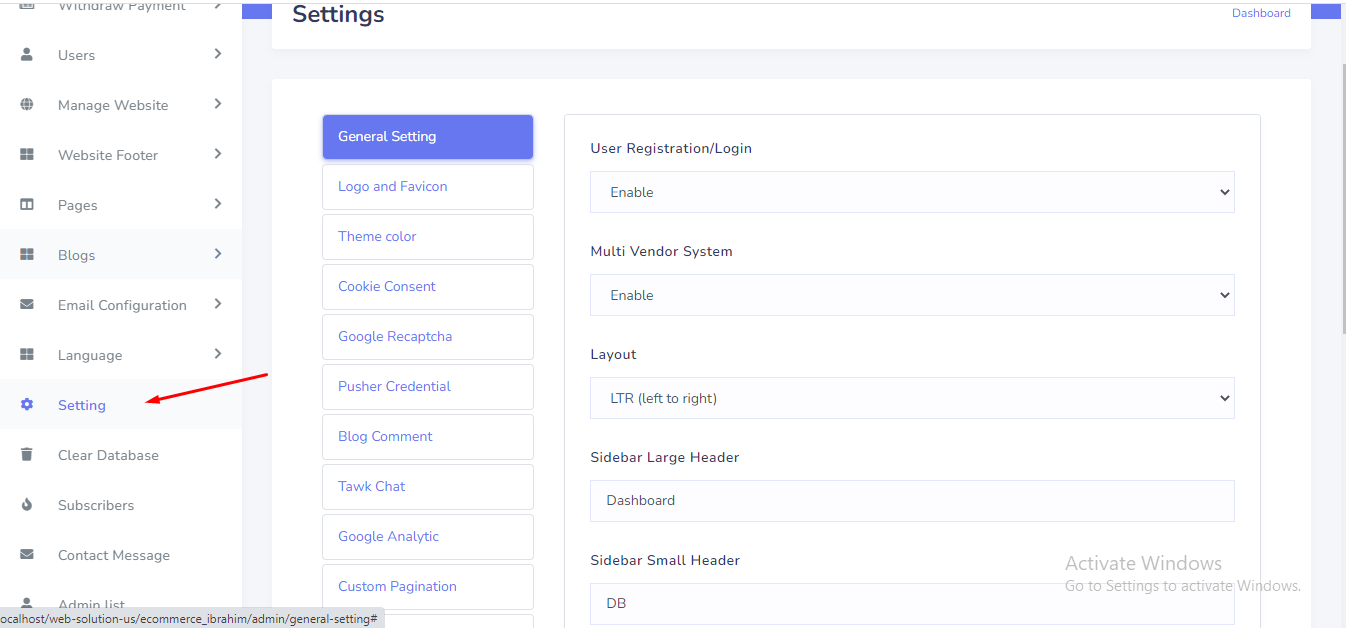This screenshot has width=1346, height=628.
Task: Open the Layout direction dropdown
Action: tap(911, 398)
